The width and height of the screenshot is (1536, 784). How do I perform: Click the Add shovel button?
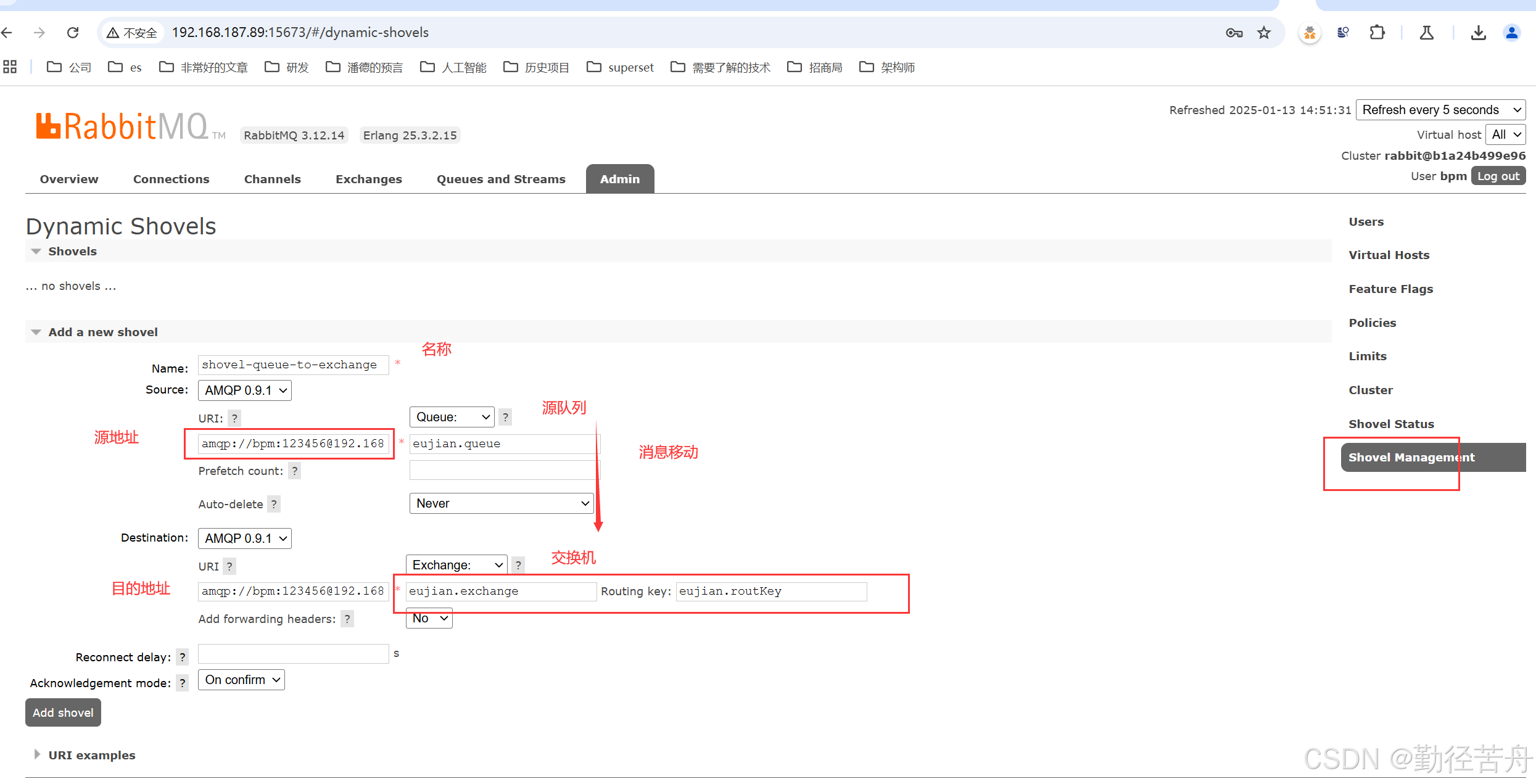(x=63, y=712)
